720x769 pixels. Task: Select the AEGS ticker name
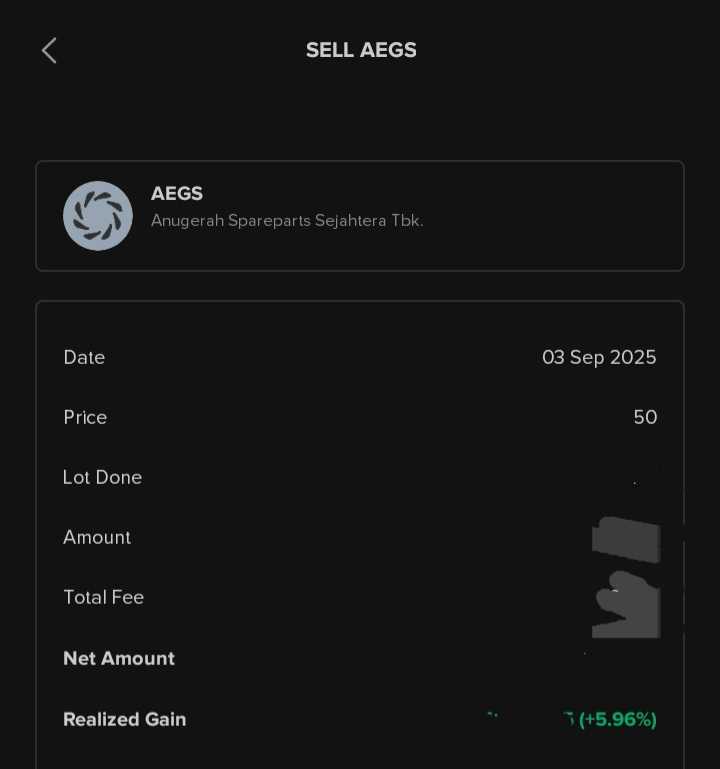(x=177, y=193)
